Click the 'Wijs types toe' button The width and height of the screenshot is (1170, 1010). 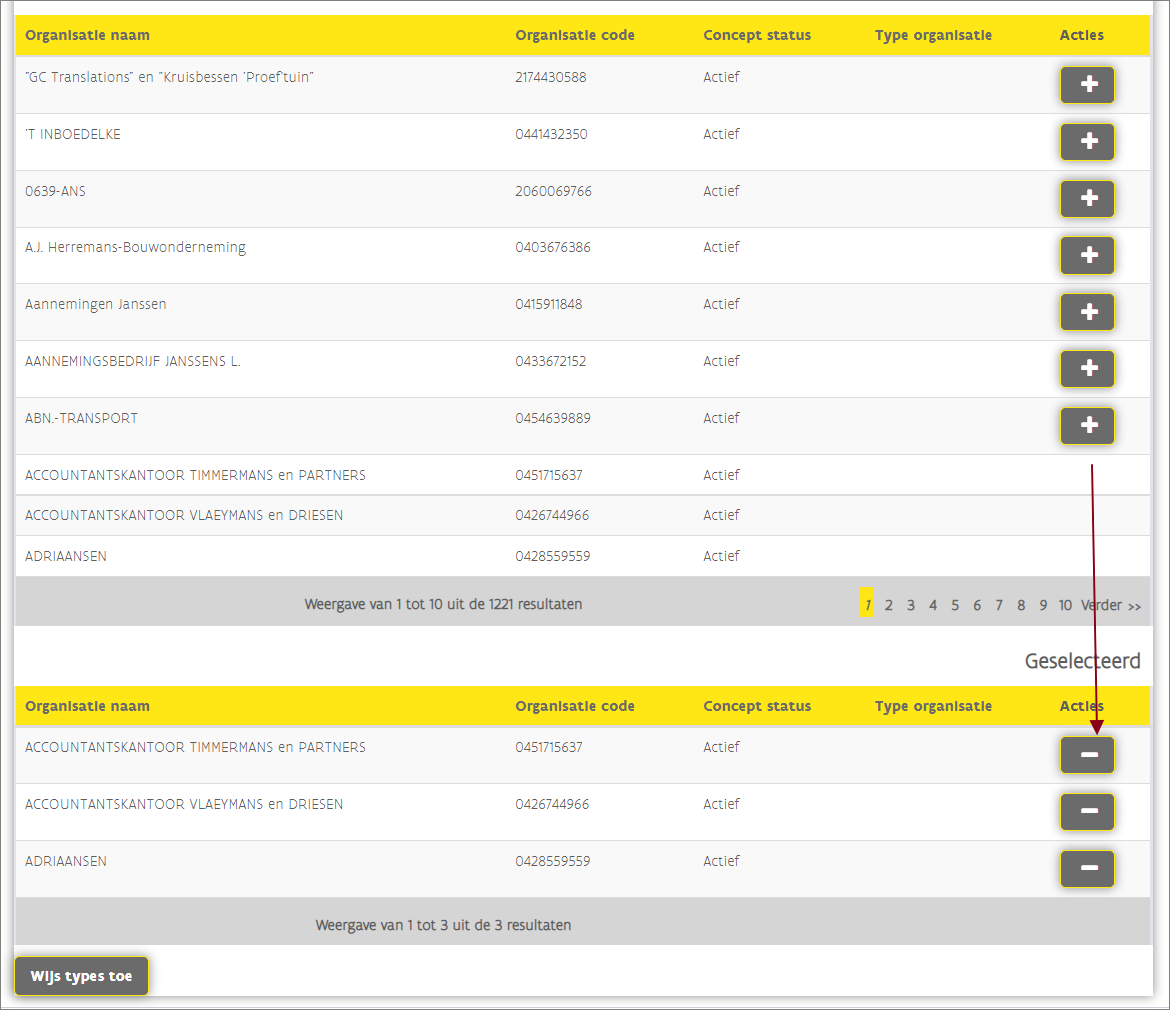(81, 976)
